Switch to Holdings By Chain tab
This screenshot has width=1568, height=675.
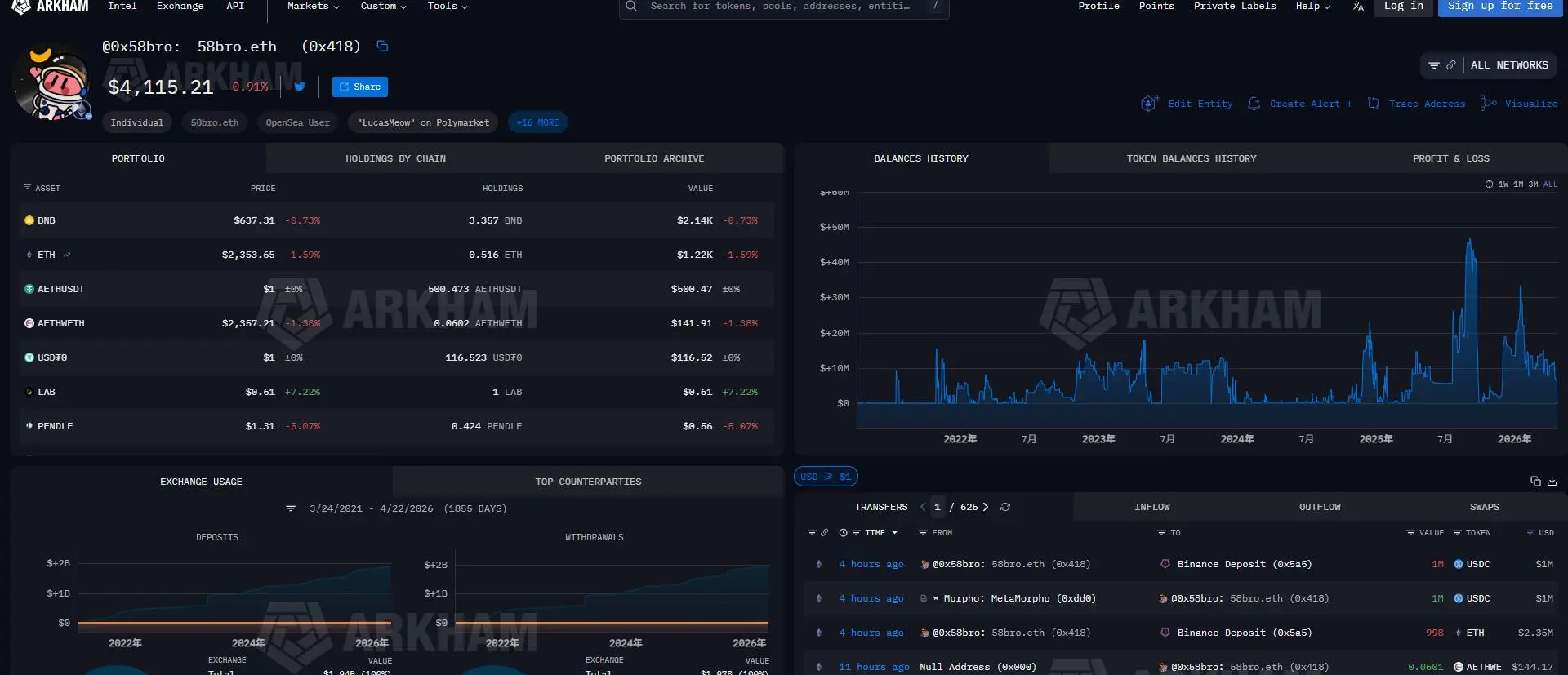tap(395, 158)
